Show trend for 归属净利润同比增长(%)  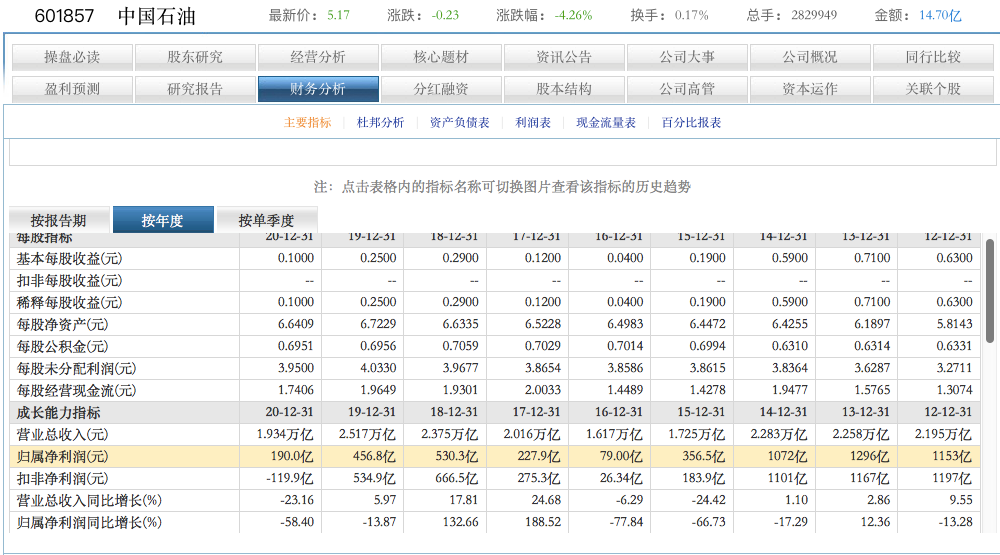[89, 522]
